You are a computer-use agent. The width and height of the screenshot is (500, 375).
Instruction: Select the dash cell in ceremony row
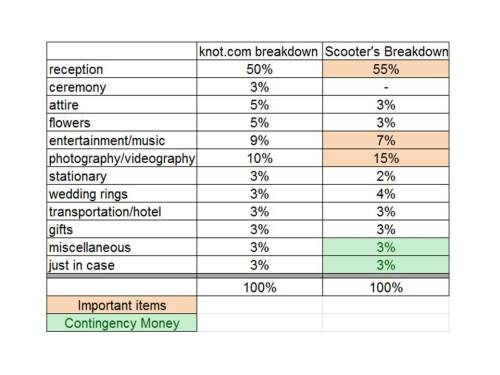click(x=386, y=87)
